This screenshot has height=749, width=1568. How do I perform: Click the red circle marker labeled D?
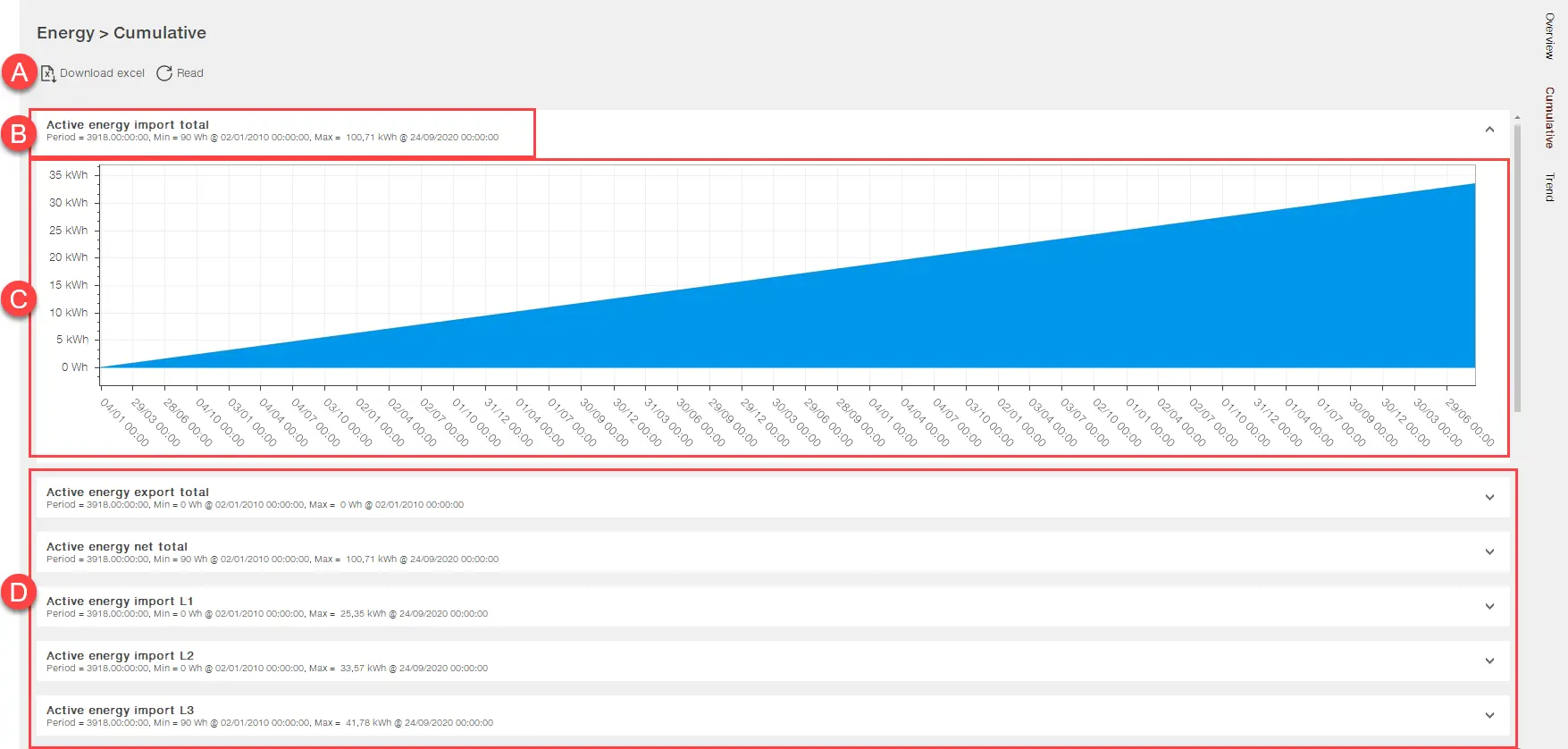click(18, 593)
